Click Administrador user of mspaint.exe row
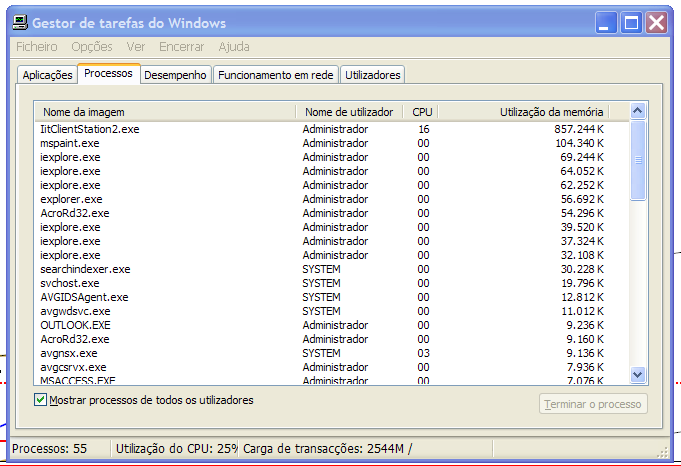Viewport: 681px width, 466px height. click(335, 143)
